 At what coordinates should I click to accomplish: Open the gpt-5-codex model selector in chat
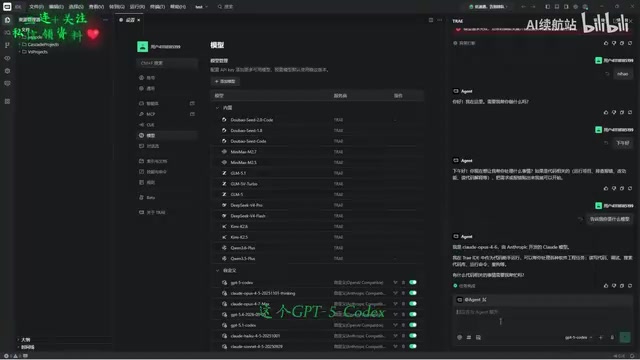[x=578, y=338]
